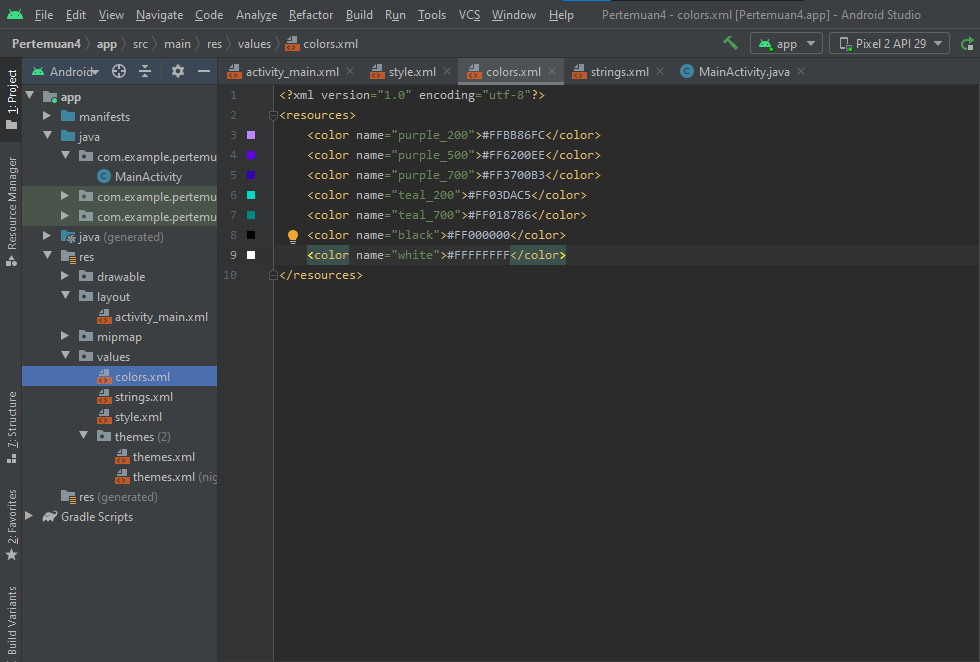Close the MainActivity.java tab

coord(801,71)
